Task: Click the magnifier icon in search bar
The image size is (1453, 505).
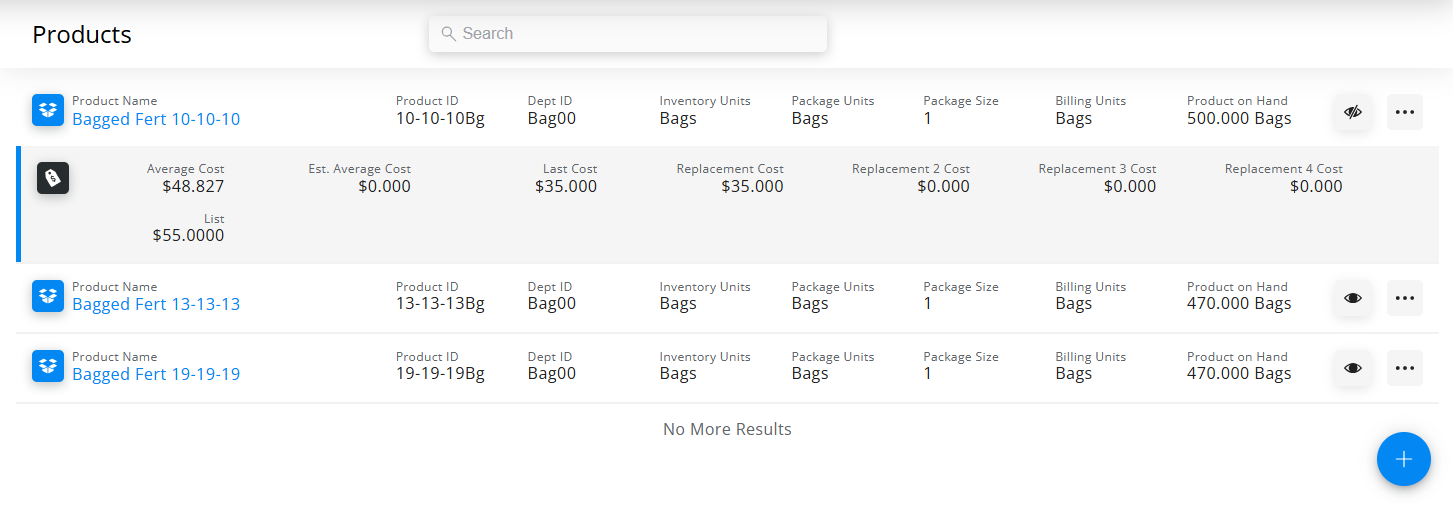Action: click(448, 34)
